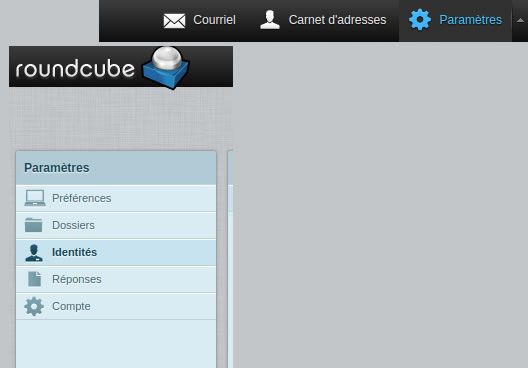Click the Identités person icon
The width and height of the screenshot is (528, 368).
coord(34,253)
